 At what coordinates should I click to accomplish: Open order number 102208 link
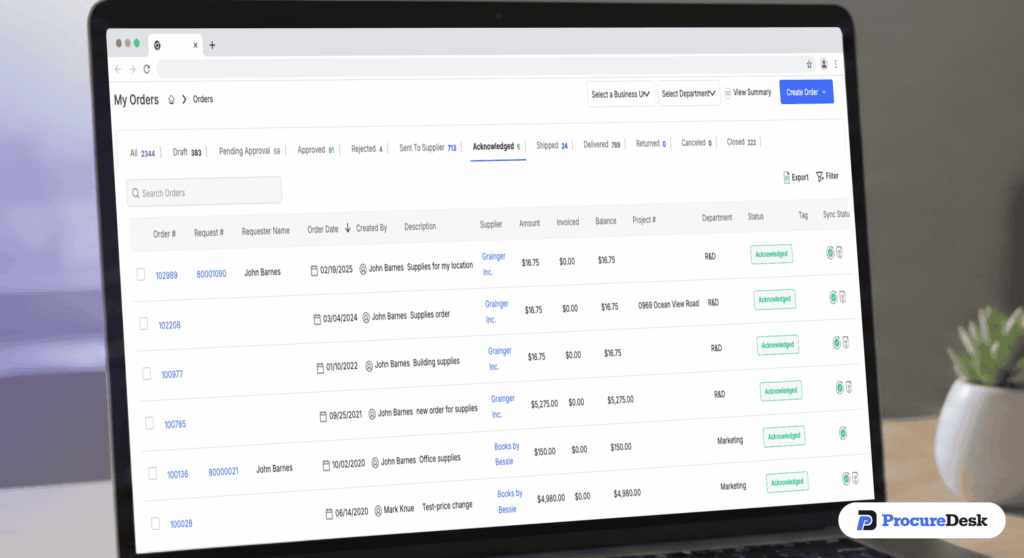pyautogui.click(x=169, y=325)
